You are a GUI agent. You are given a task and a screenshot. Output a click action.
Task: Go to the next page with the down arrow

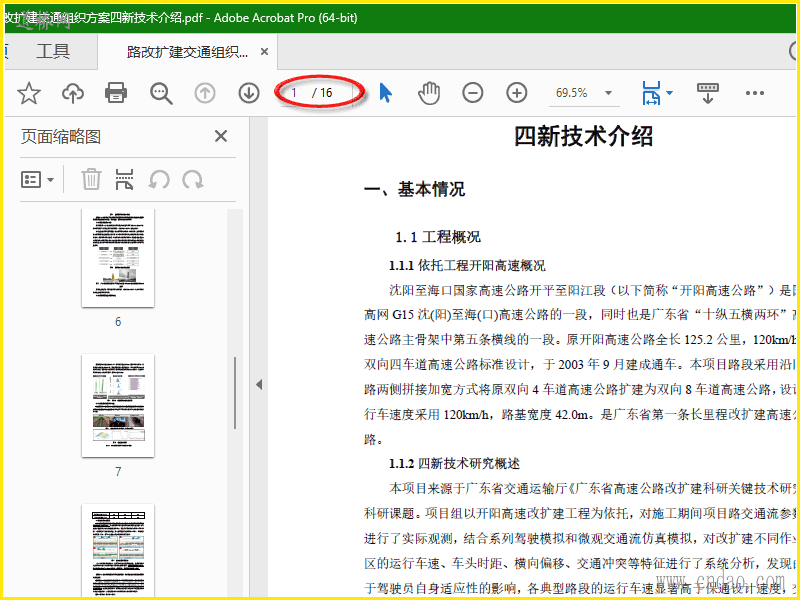249,93
